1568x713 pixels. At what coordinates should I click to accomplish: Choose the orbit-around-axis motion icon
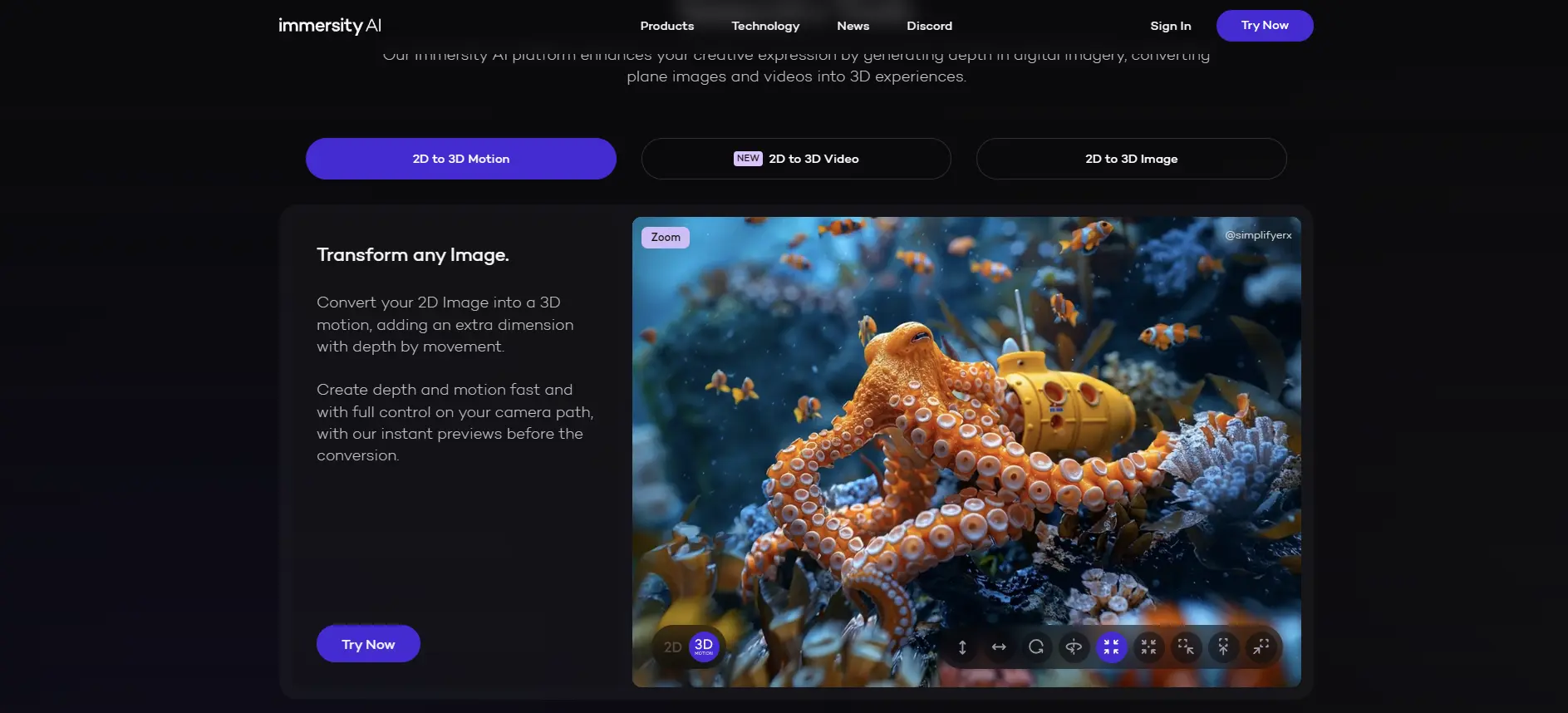(1074, 647)
